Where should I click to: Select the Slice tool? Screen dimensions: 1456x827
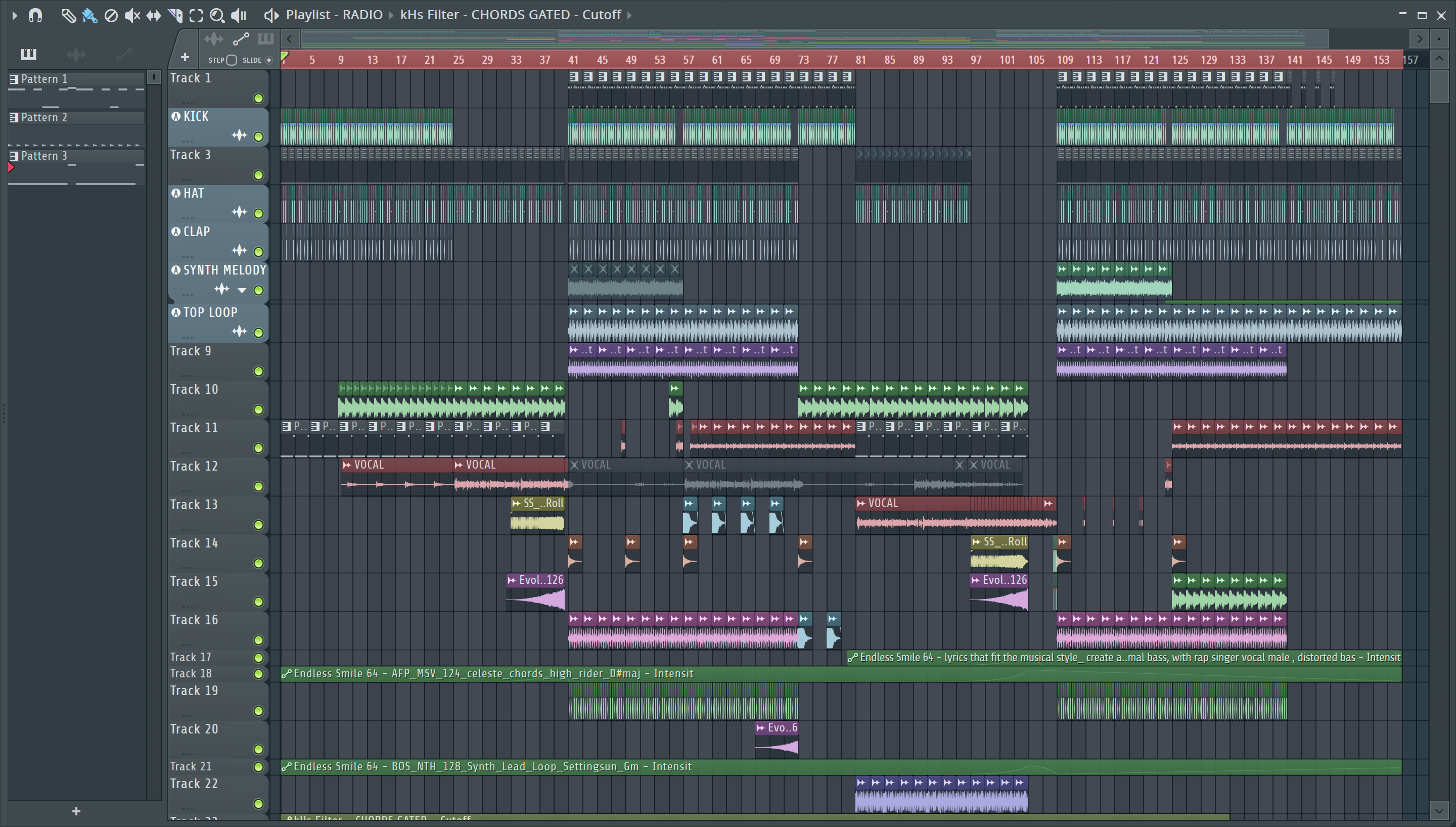[175, 15]
